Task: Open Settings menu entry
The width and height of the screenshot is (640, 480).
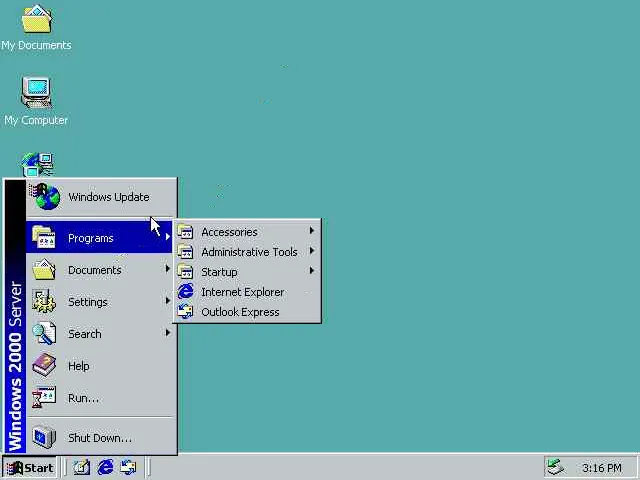Action: [x=101, y=302]
